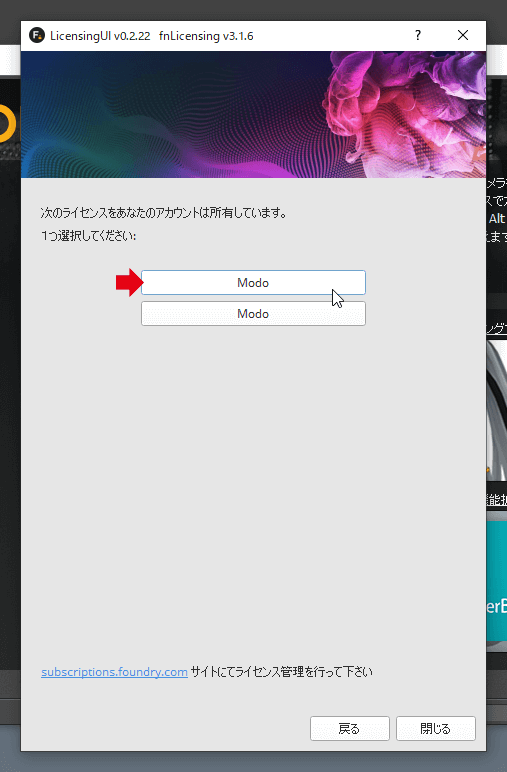Choose the second Modo license button
The height and width of the screenshot is (772, 507).
tap(253, 314)
